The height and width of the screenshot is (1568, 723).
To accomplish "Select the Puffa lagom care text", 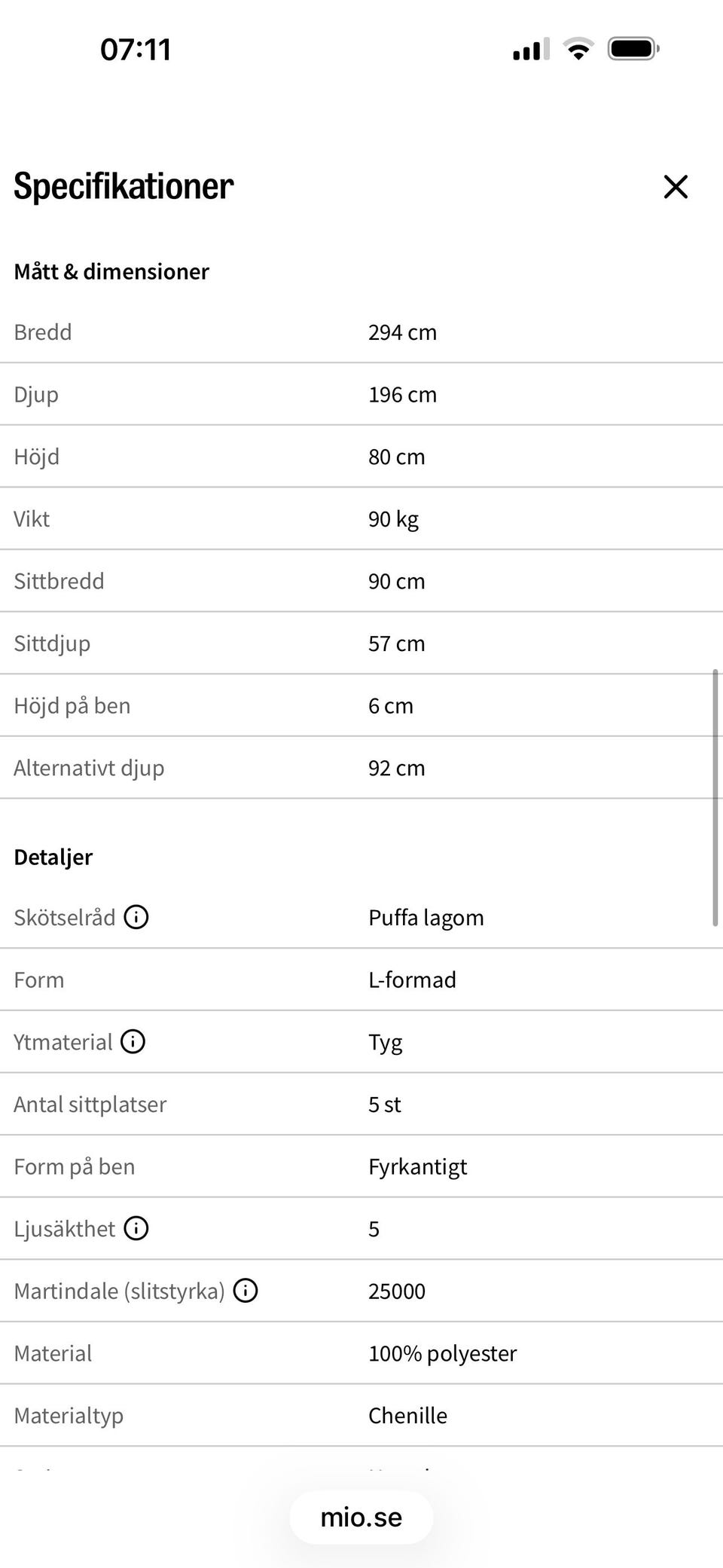I will (x=426, y=918).
